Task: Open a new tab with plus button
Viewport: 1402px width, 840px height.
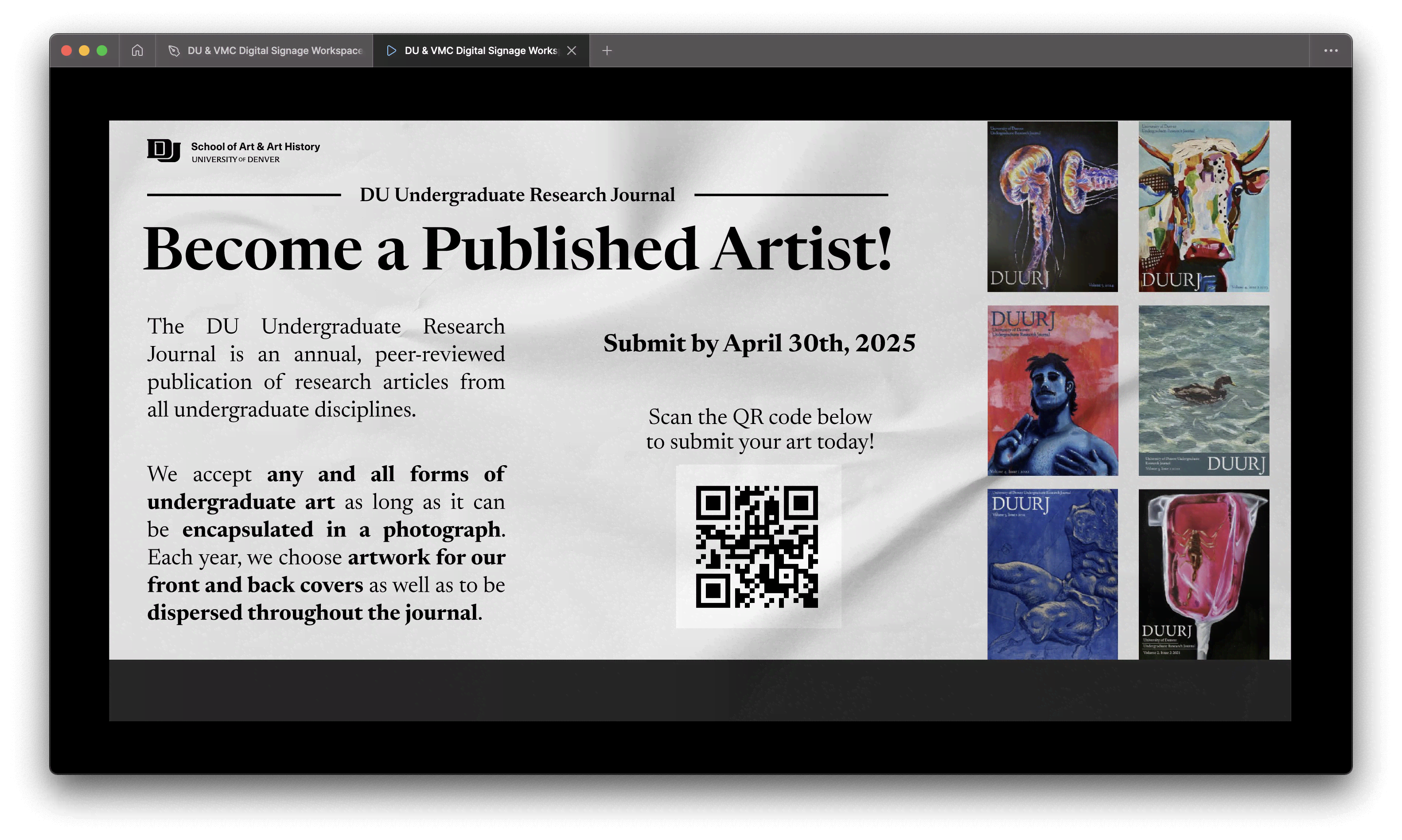Action: tap(607, 51)
